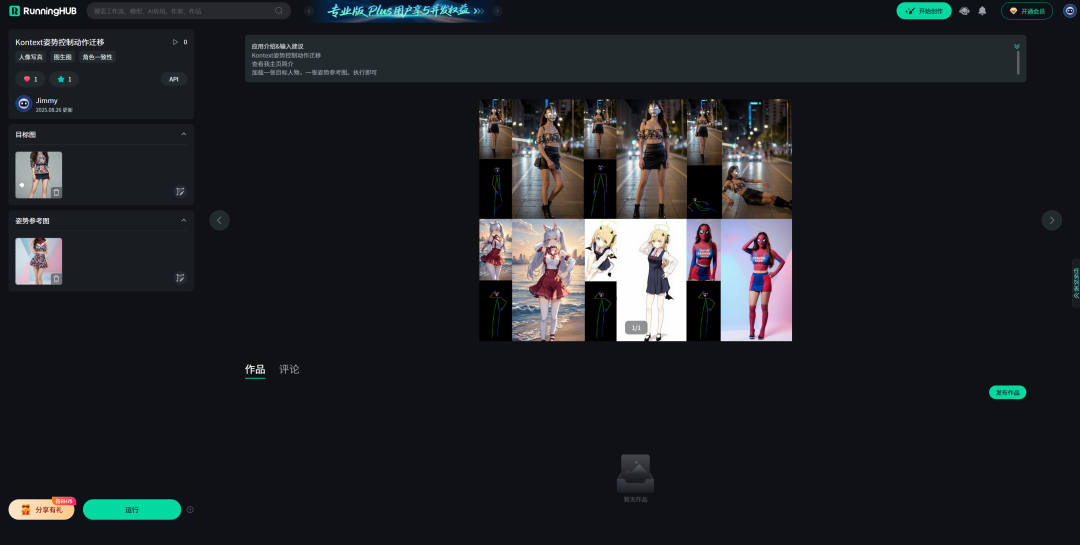Go to previous preview image
Image resolution: width=1080 pixels, height=545 pixels.
point(219,220)
